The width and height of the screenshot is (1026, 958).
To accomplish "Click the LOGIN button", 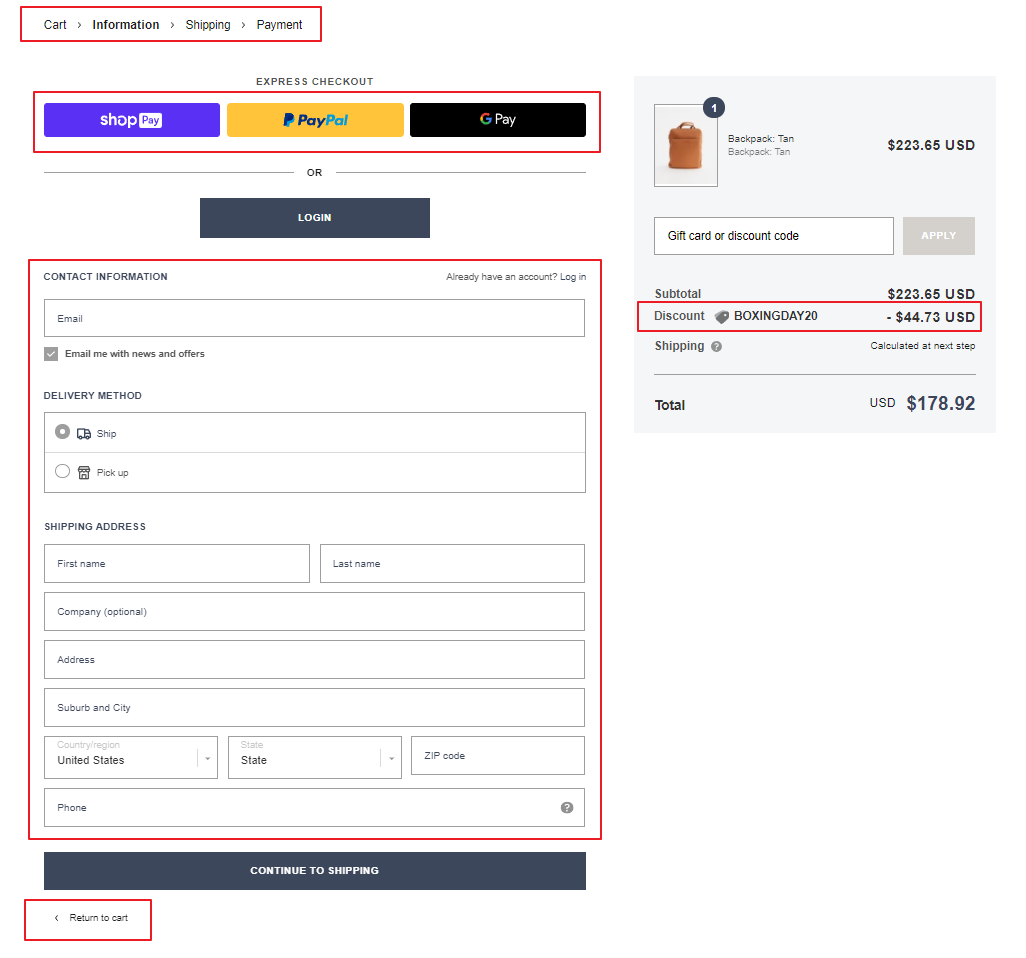I will [315, 218].
